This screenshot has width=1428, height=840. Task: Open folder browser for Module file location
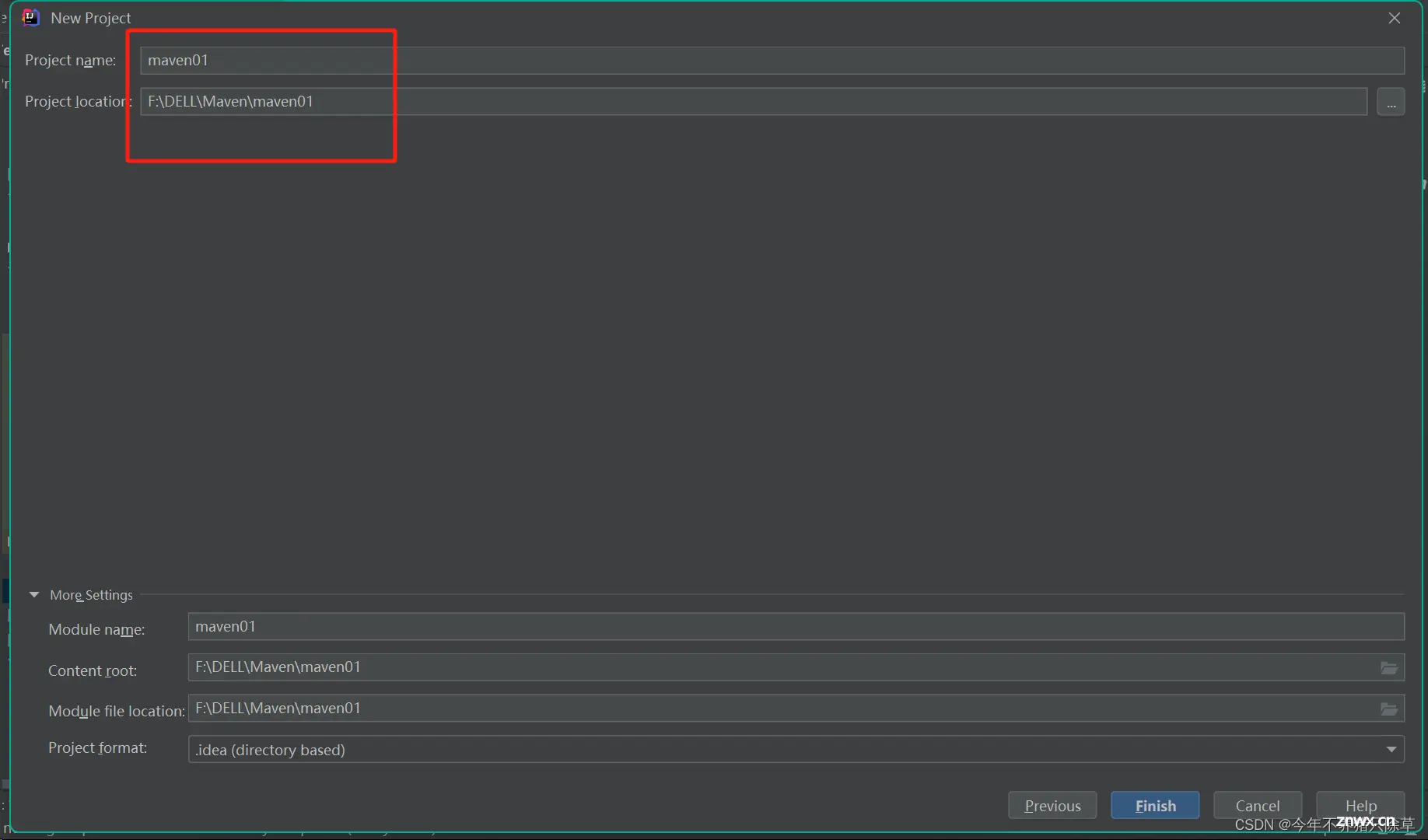point(1389,709)
